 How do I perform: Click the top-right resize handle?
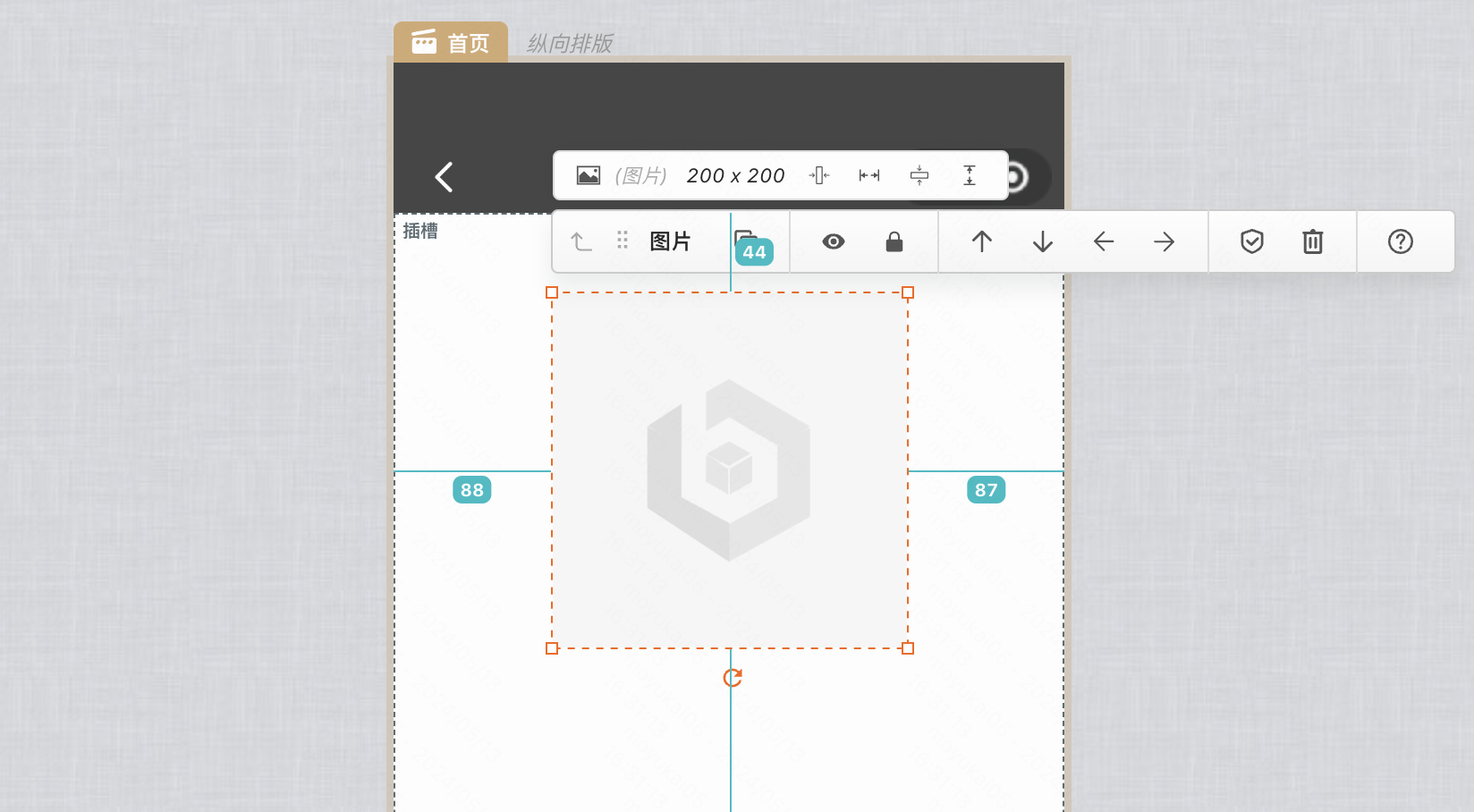[908, 292]
